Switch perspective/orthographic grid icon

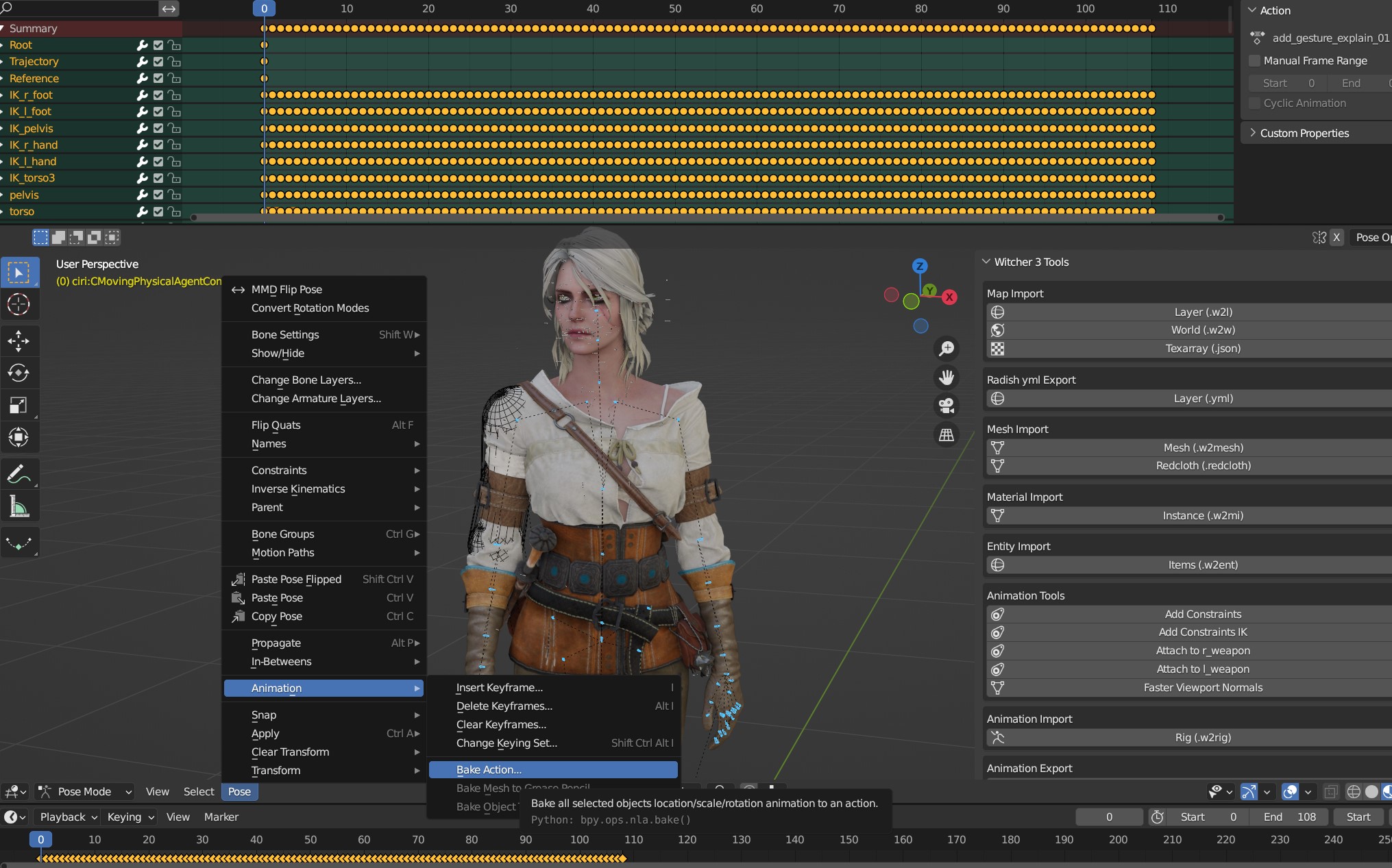[x=947, y=434]
